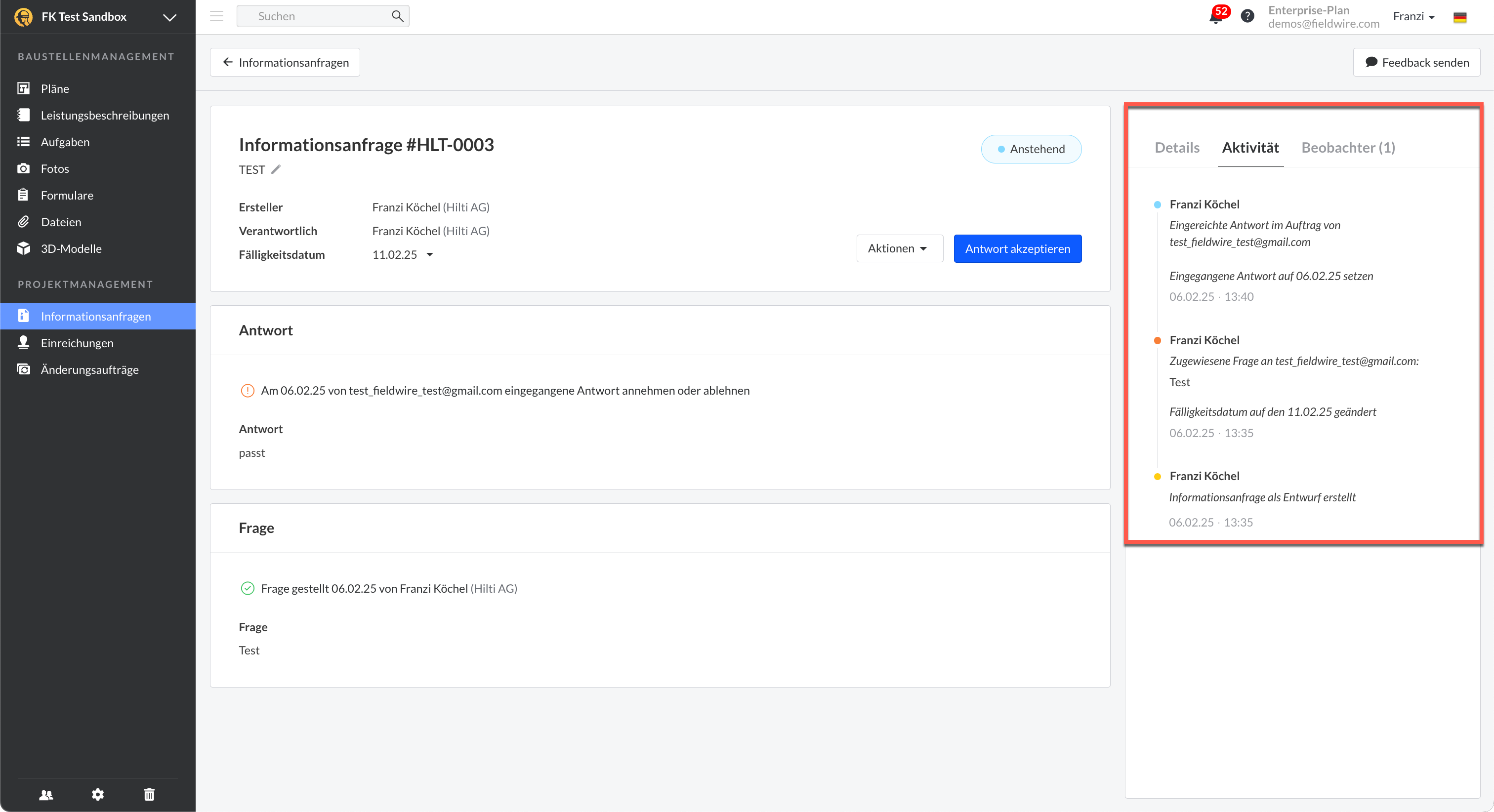Switch to the Details tab

tap(1177, 147)
